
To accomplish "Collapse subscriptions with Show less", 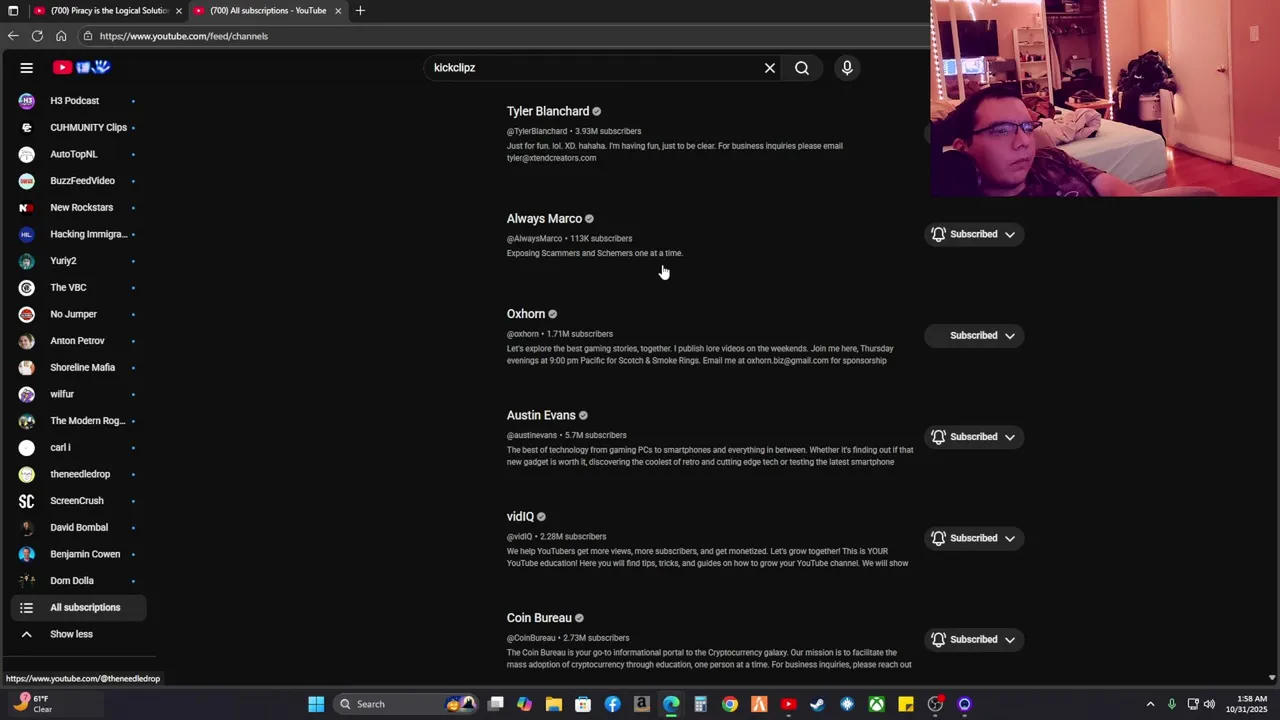I will pyautogui.click(x=78, y=634).
